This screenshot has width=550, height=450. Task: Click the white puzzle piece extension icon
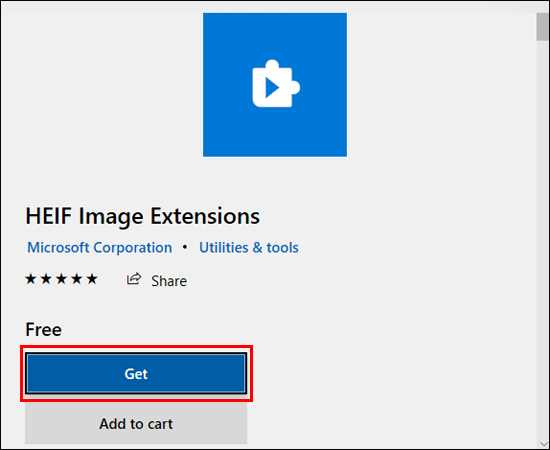276,83
